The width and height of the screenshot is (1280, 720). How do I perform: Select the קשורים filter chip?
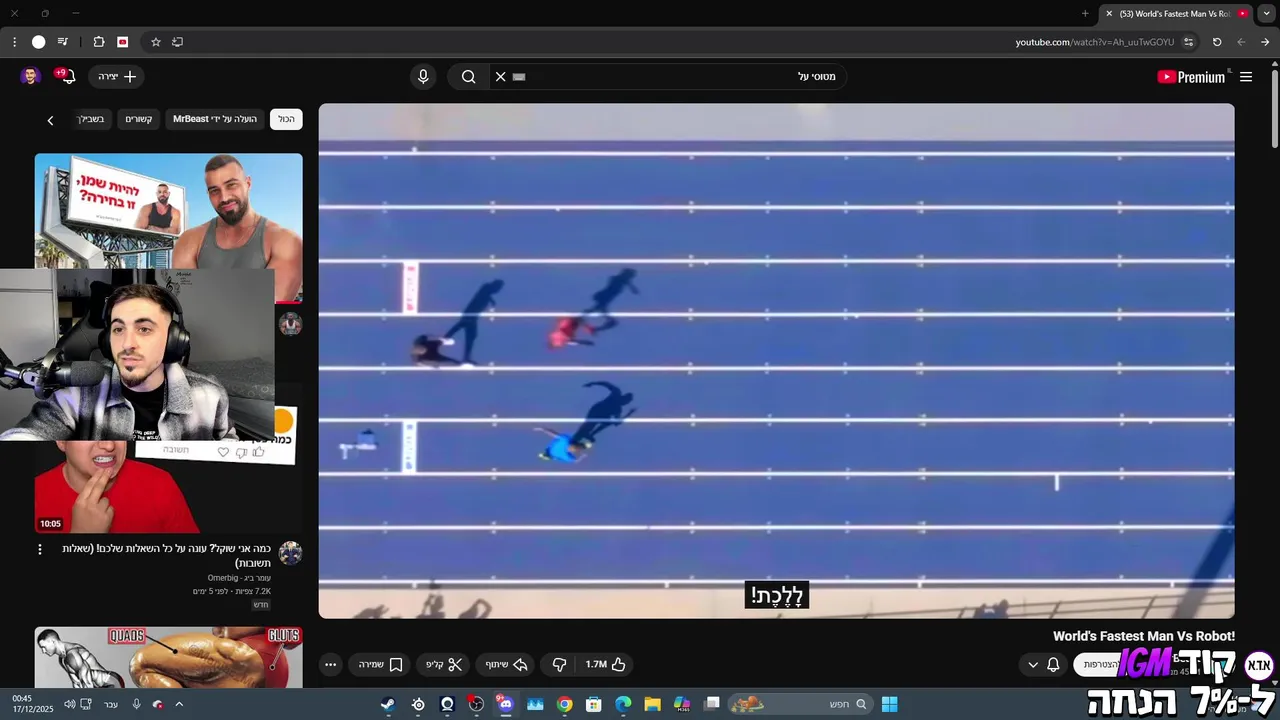(139, 119)
